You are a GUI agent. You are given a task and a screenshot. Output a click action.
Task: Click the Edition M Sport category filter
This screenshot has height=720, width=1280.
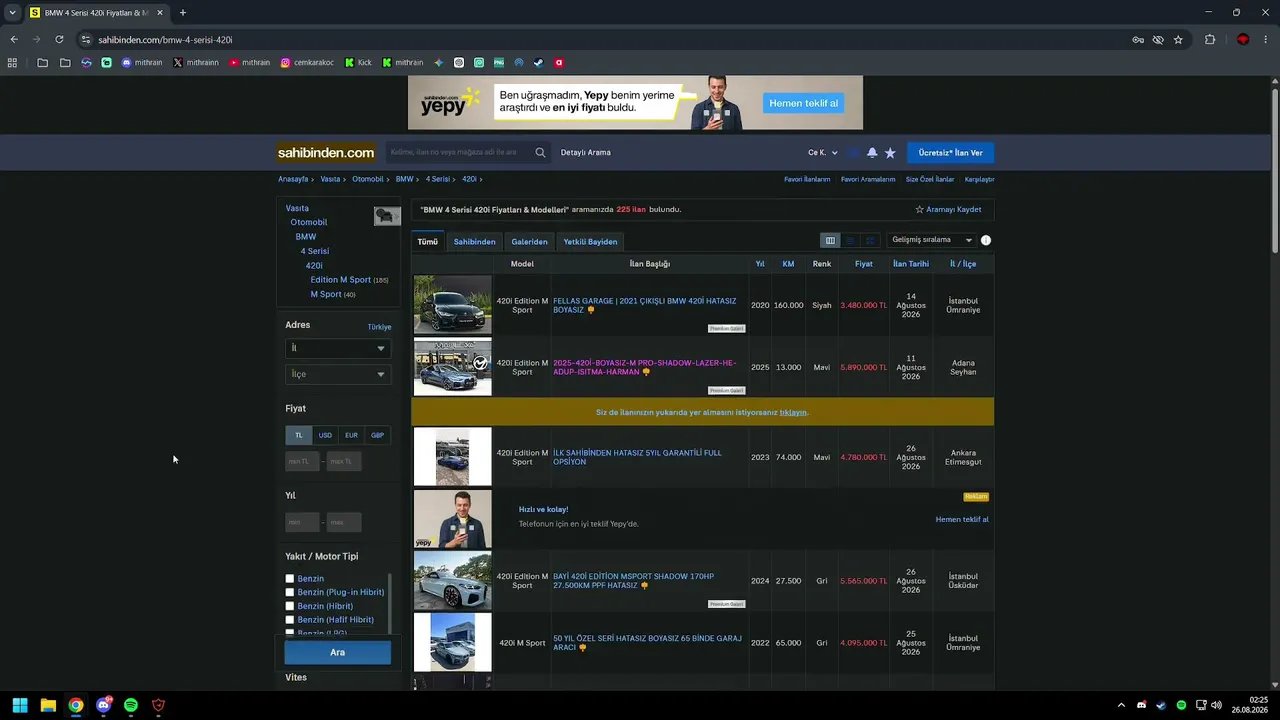pos(341,280)
